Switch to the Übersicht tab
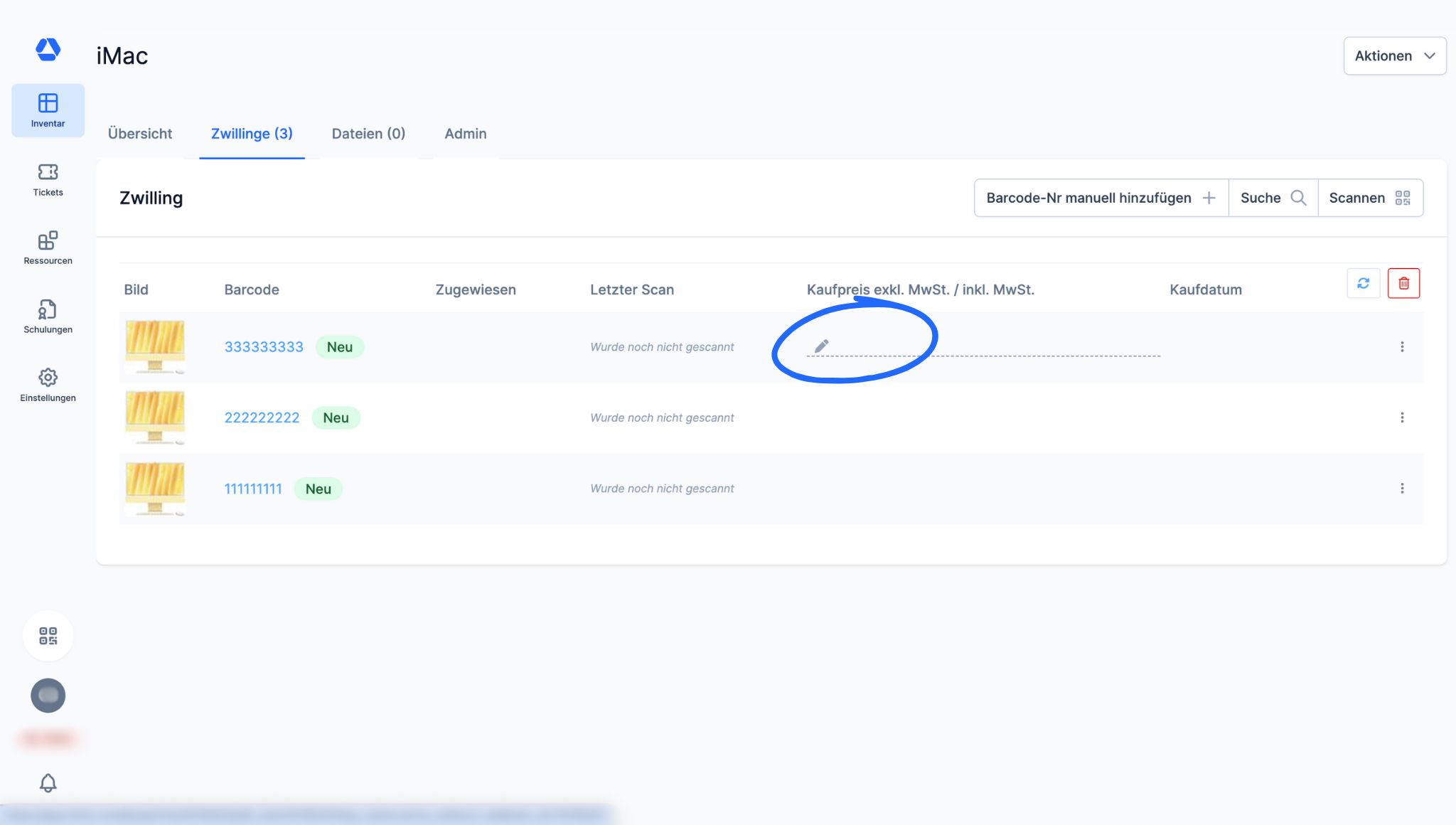This screenshot has height=825, width=1456. click(x=140, y=134)
